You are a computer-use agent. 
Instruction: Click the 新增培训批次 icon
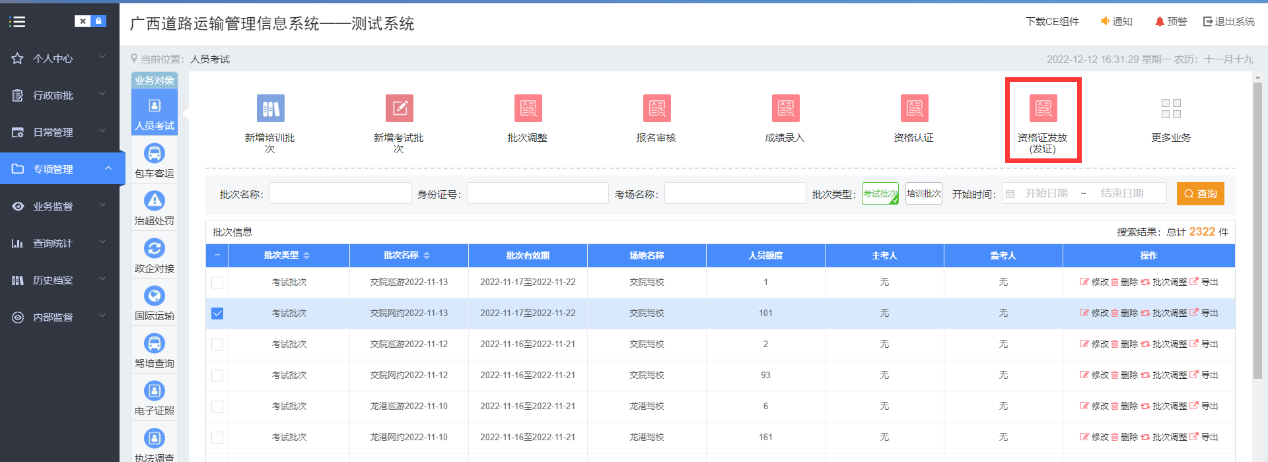click(270, 109)
